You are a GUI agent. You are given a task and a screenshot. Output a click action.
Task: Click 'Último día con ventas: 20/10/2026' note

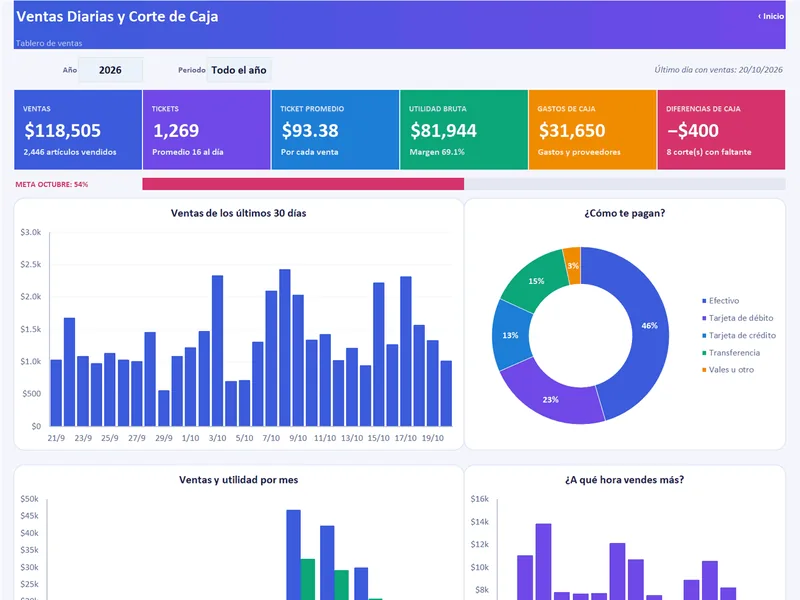718,70
